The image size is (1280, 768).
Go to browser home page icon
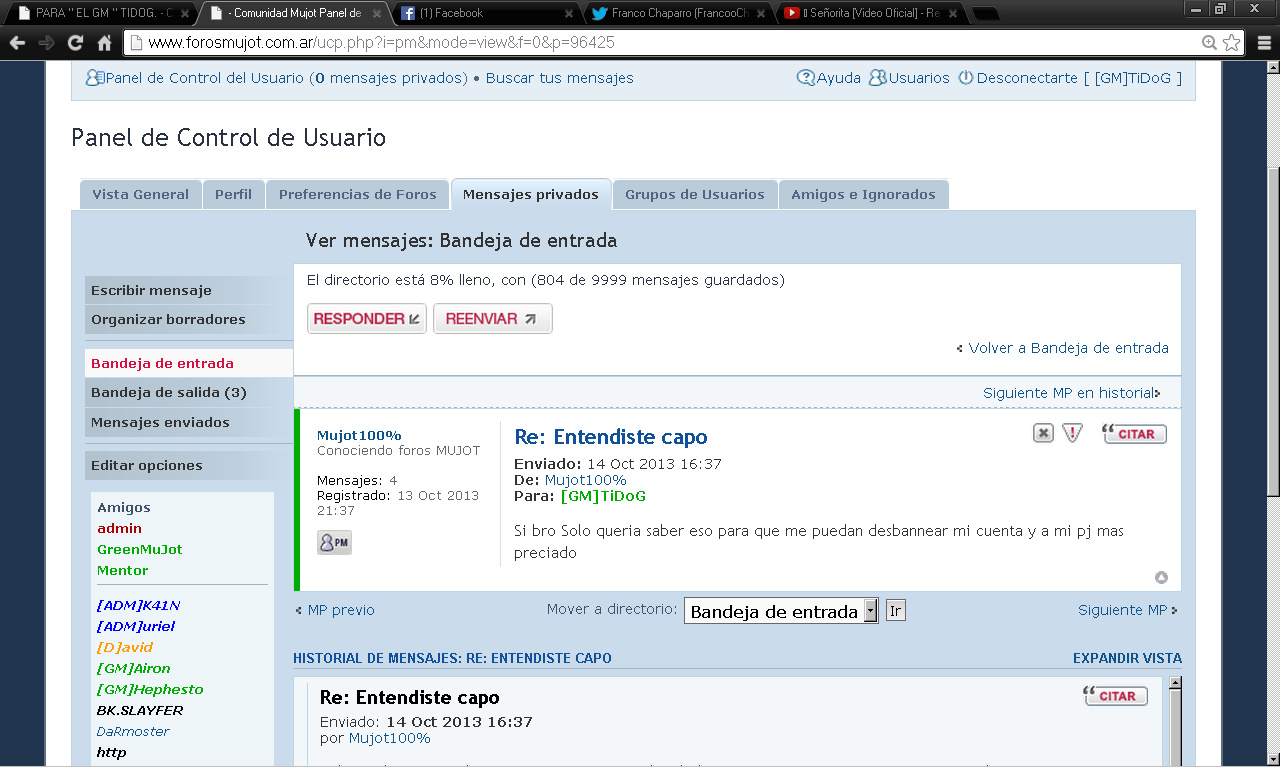click(x=104, y=43)
